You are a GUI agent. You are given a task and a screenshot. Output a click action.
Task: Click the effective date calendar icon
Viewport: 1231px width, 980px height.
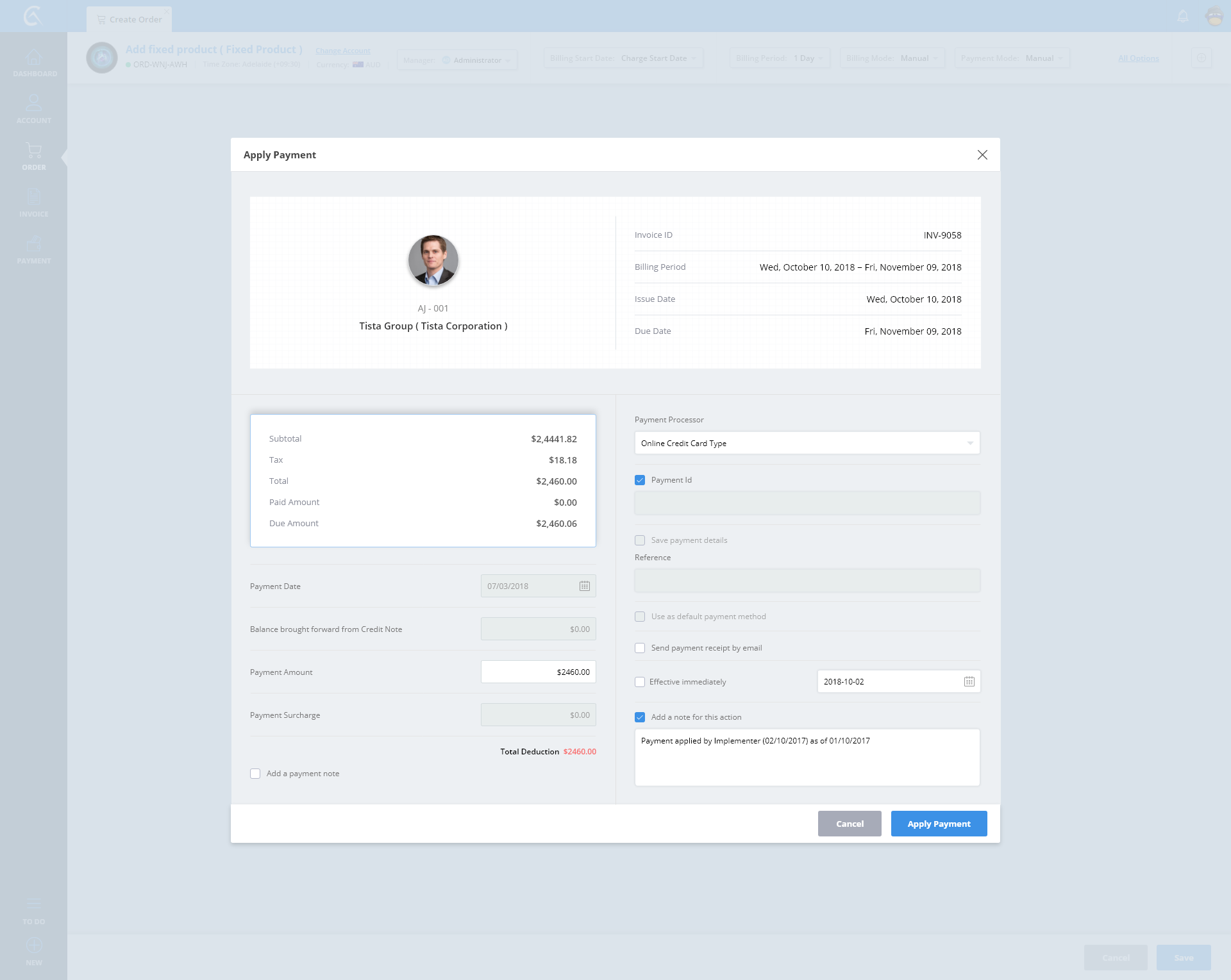tap(969, 681)
